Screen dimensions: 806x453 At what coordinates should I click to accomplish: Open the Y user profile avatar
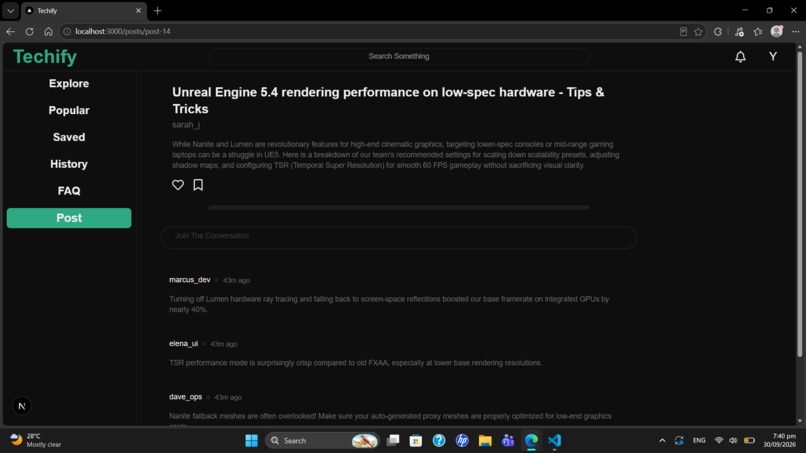pyautogui.click(x=773, y=57)
